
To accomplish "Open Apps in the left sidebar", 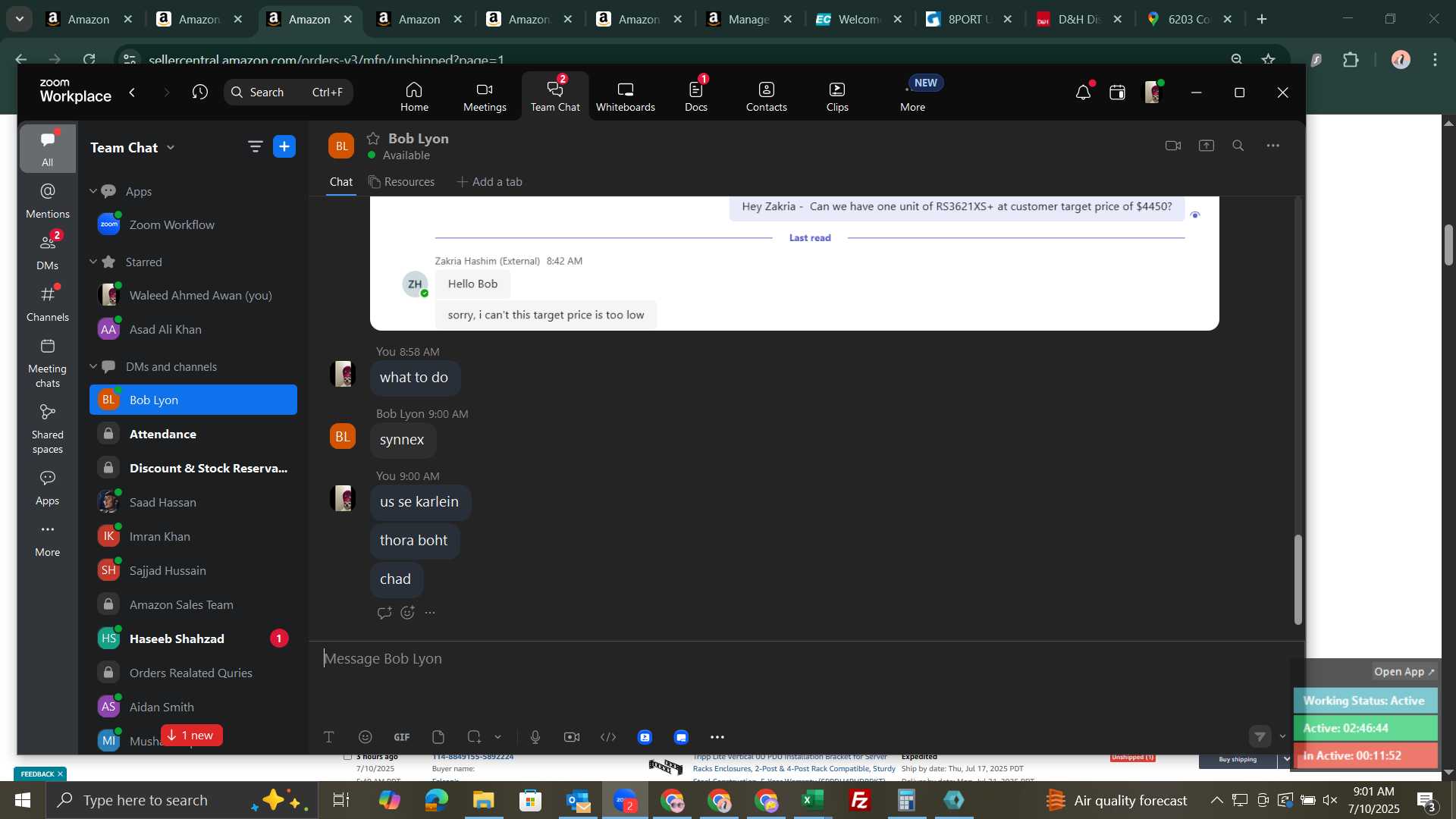I will point(48,488).
